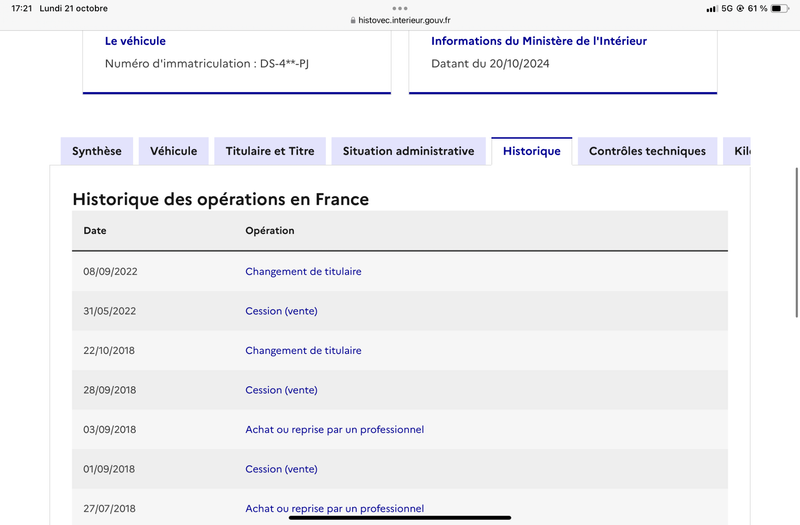Click the date cell 22/10/2018

pos(109,351)
